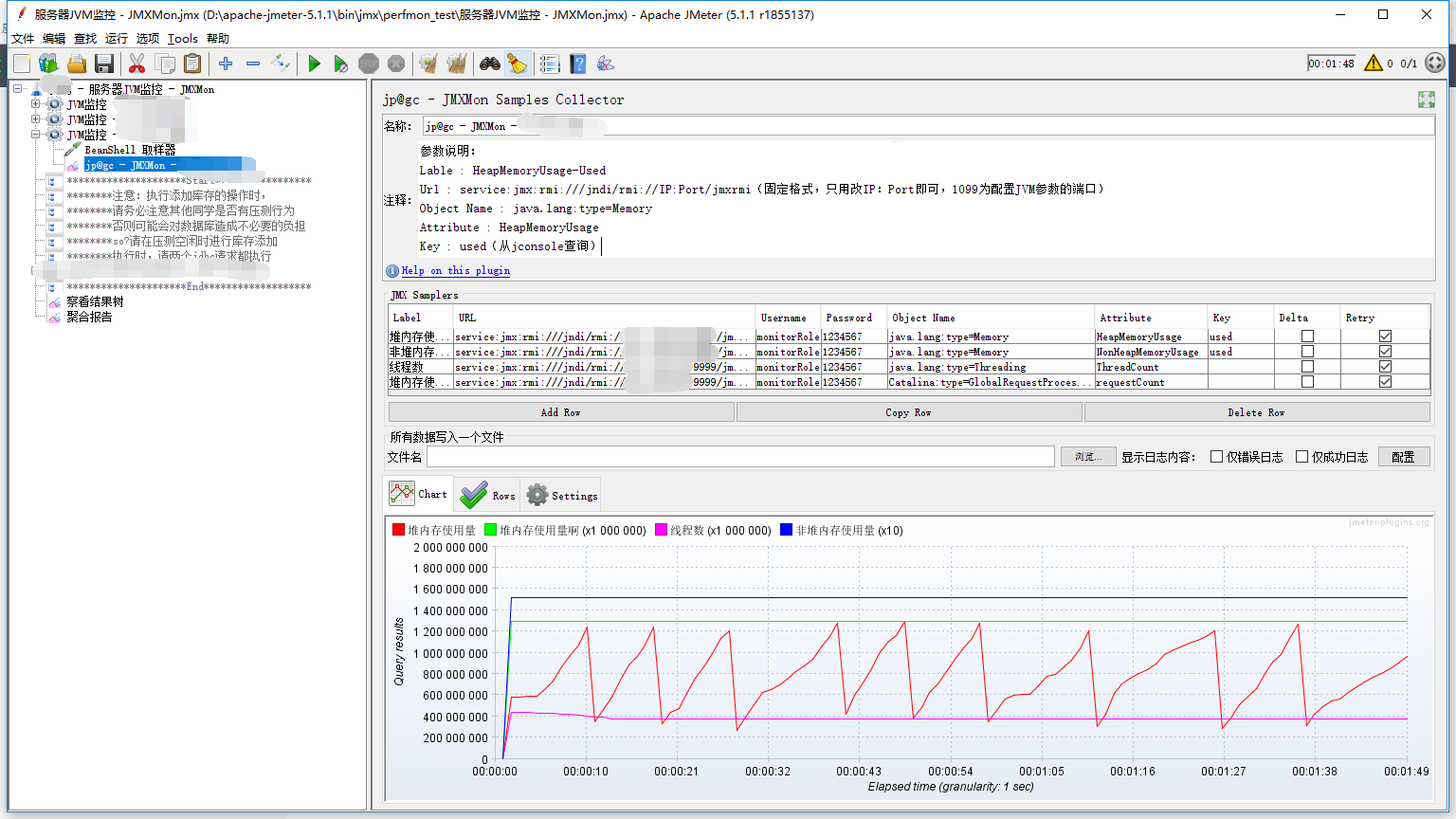The width and height of the screenshot is (1456, 819).
Task: Toggle Delta checkbox for HeapMemoryUsage row
Action: coord(1307,337)
